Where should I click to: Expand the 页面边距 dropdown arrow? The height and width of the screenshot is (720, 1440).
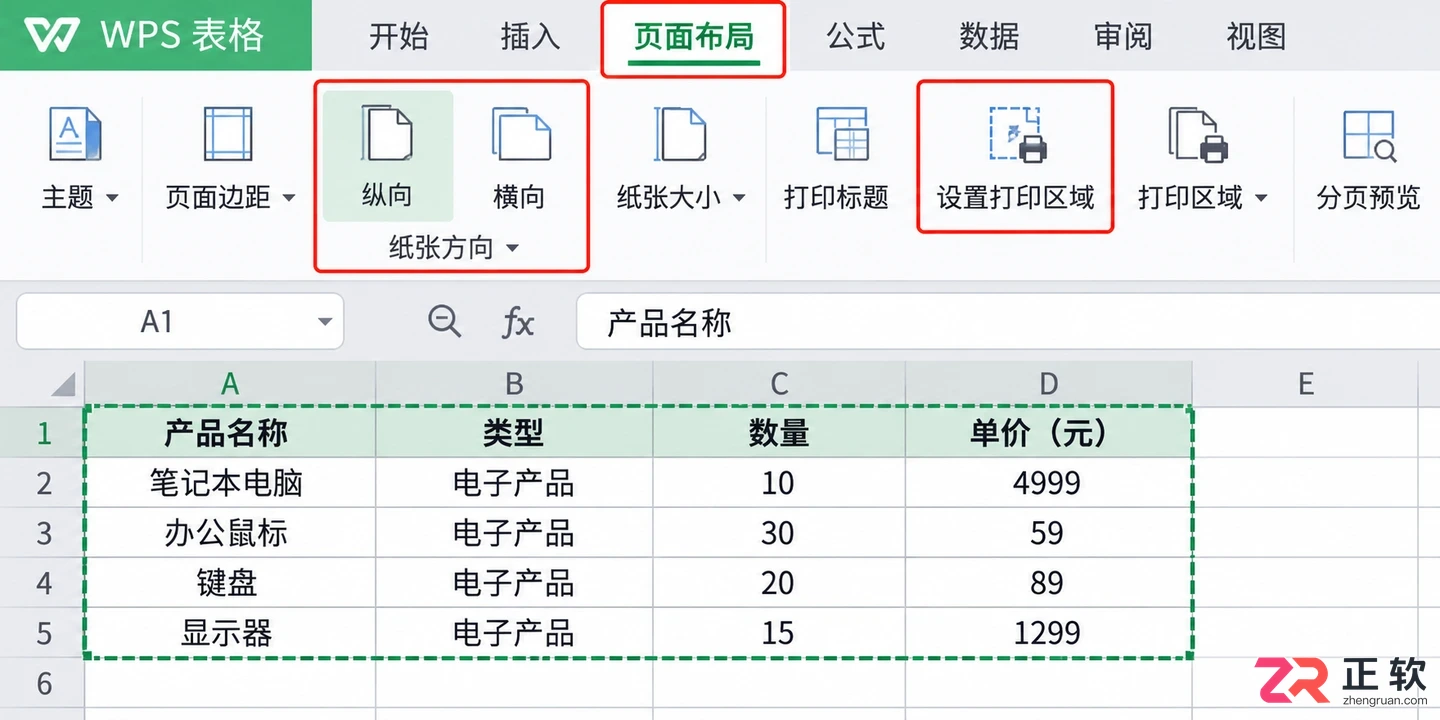click(x=289, y=198)
